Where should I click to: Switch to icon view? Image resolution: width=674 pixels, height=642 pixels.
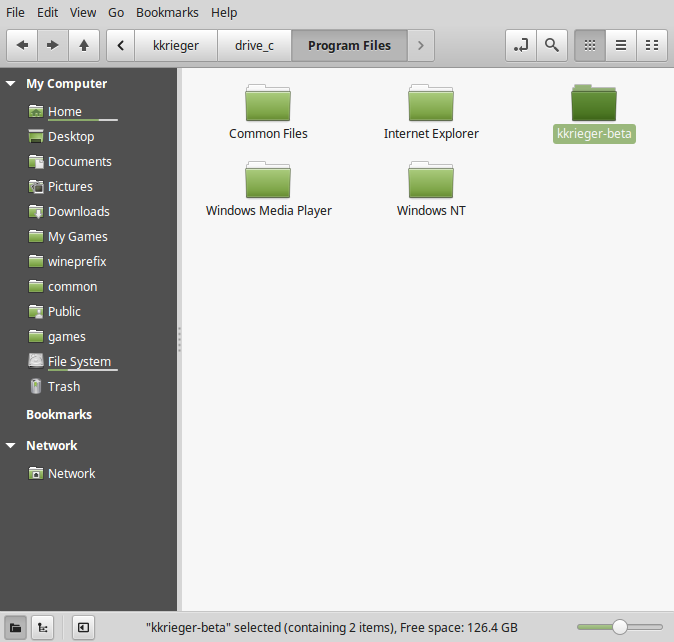point(590,45)
